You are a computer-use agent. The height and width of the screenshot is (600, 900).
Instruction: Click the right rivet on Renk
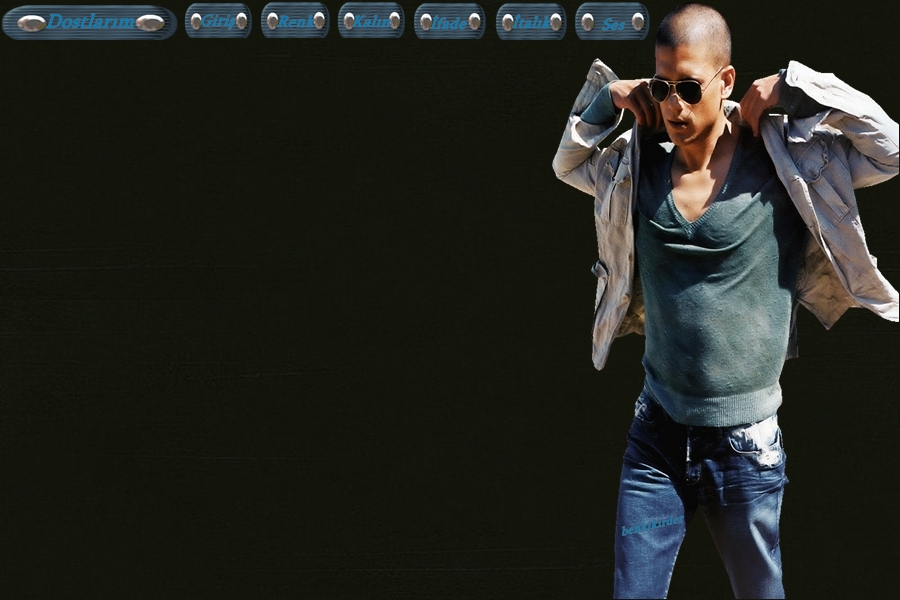pyautogui.click(x=319, y=21)
